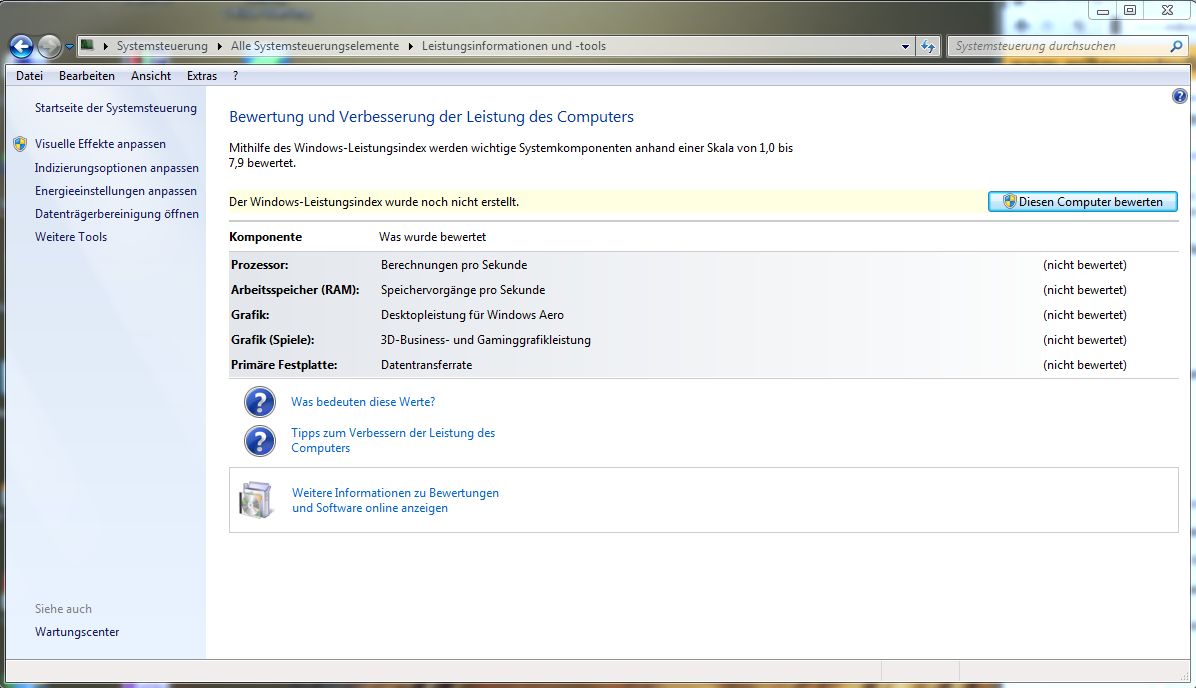Click the Komponente column header
Image resolution: width=1196 pixels, height=688 pixels.
[265, 236]
